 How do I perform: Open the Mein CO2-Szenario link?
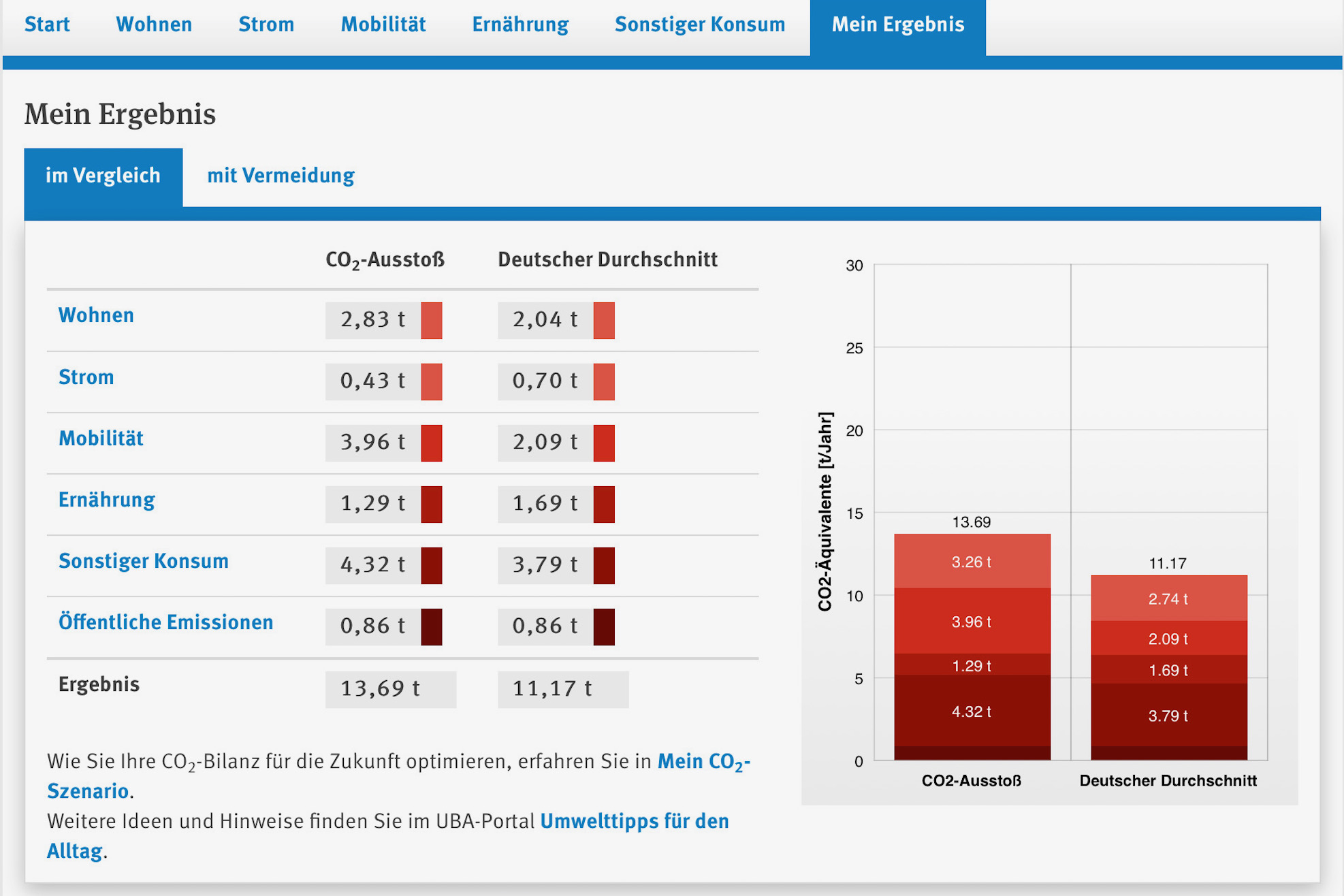coord(399,775)
